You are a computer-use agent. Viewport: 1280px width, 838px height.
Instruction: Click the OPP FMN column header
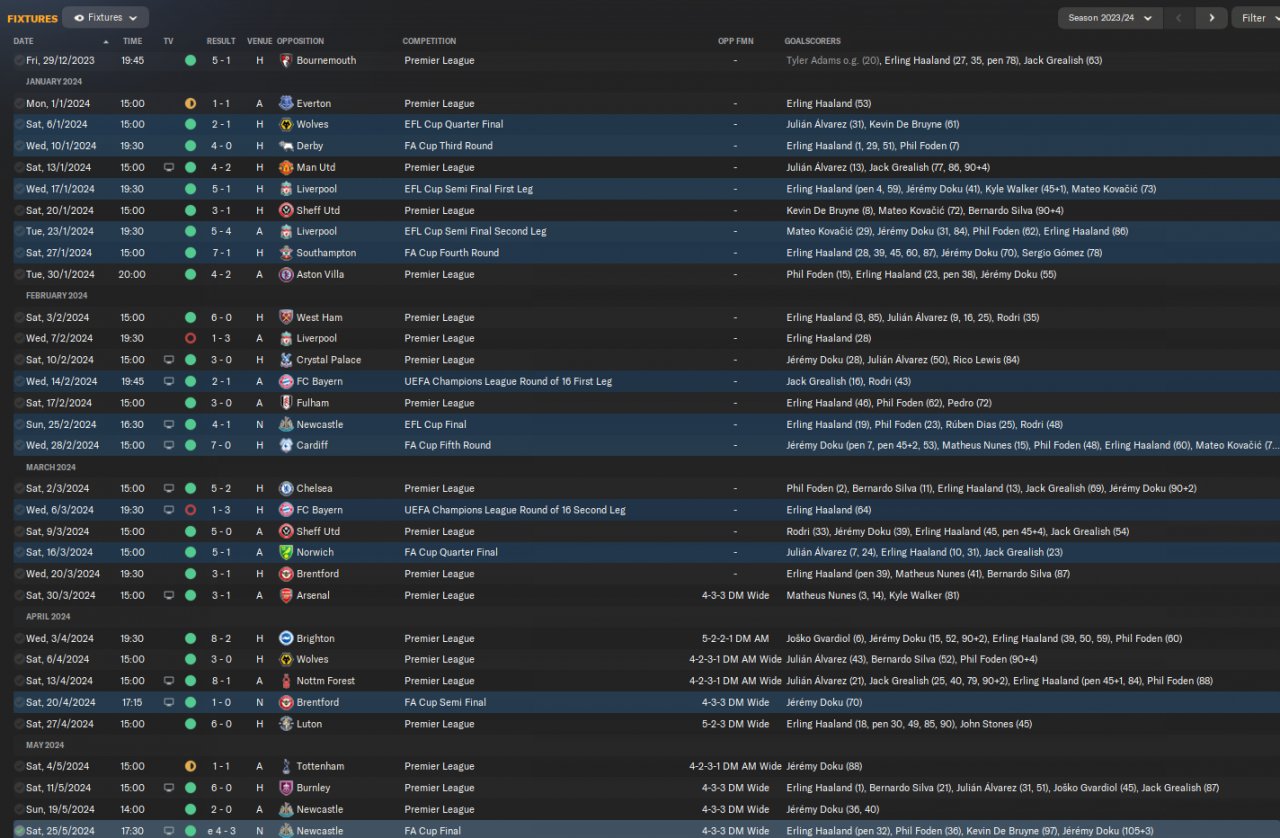(735, 42)
